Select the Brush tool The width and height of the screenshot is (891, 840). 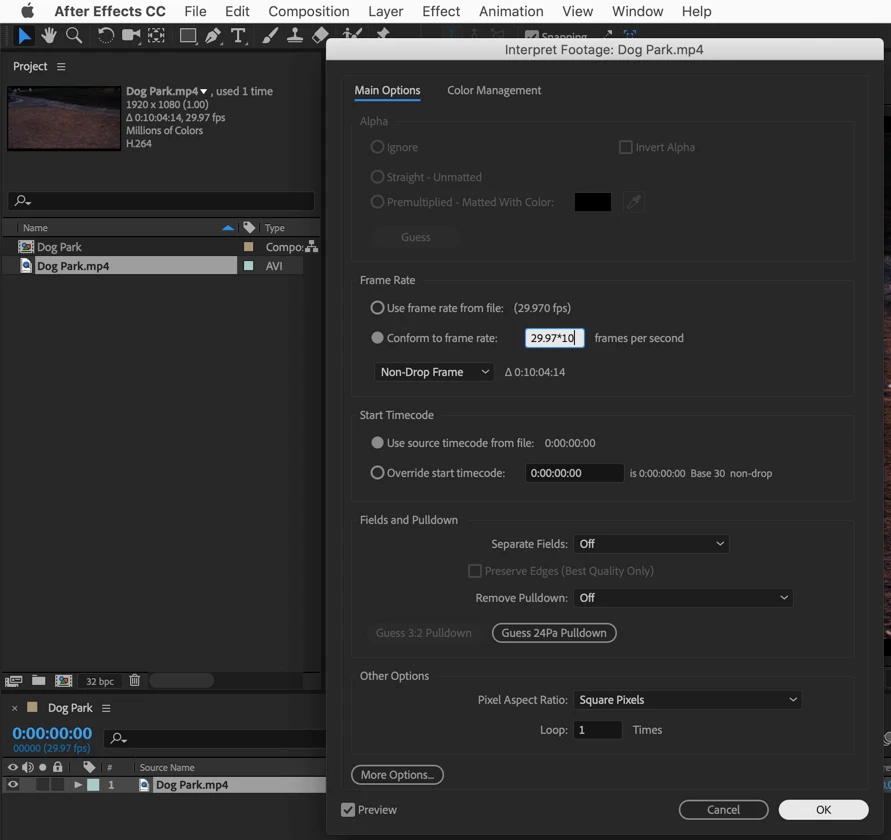[270, 36]
